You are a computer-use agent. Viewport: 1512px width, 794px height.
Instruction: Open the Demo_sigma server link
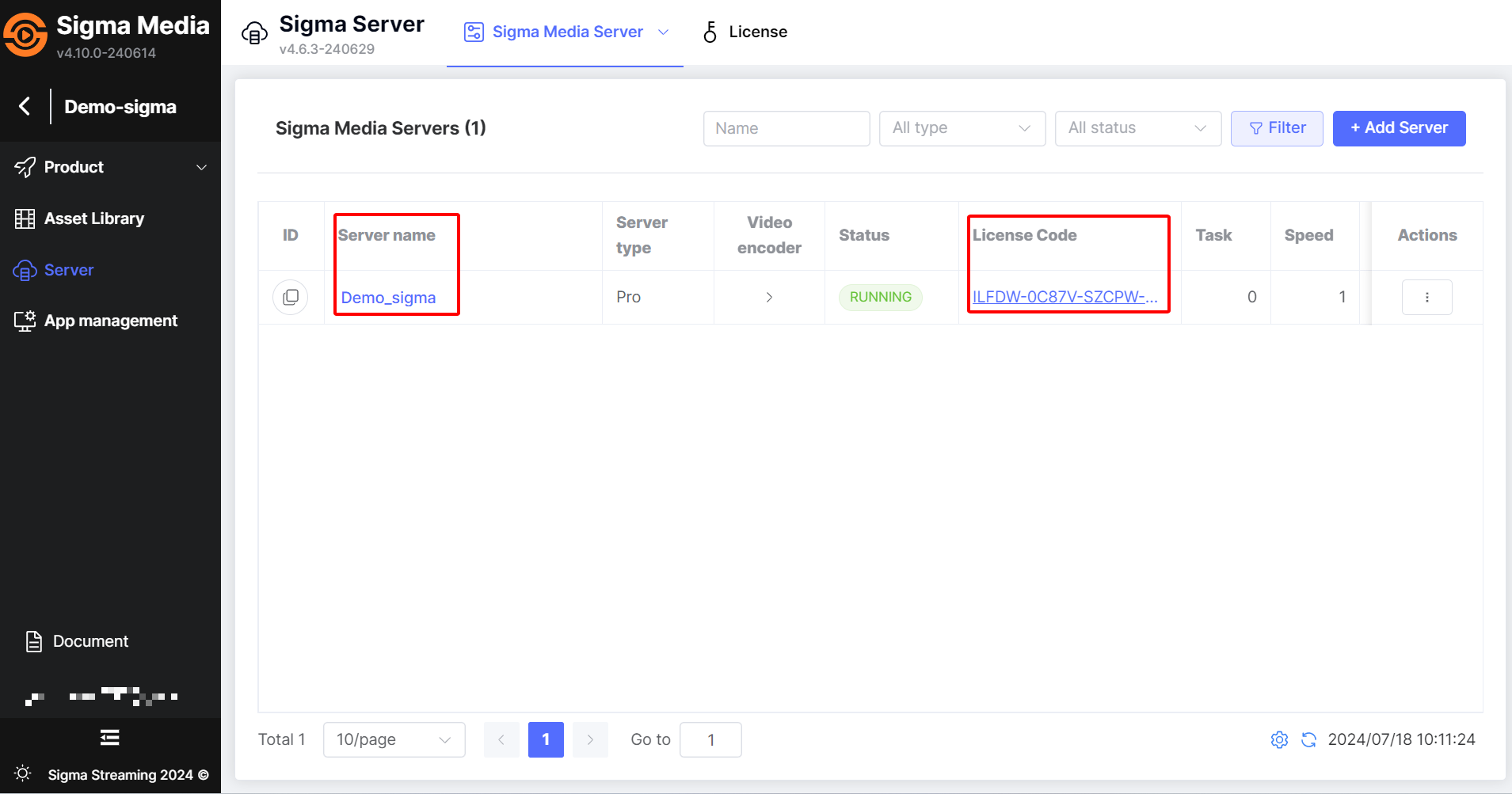coord(388,298)
